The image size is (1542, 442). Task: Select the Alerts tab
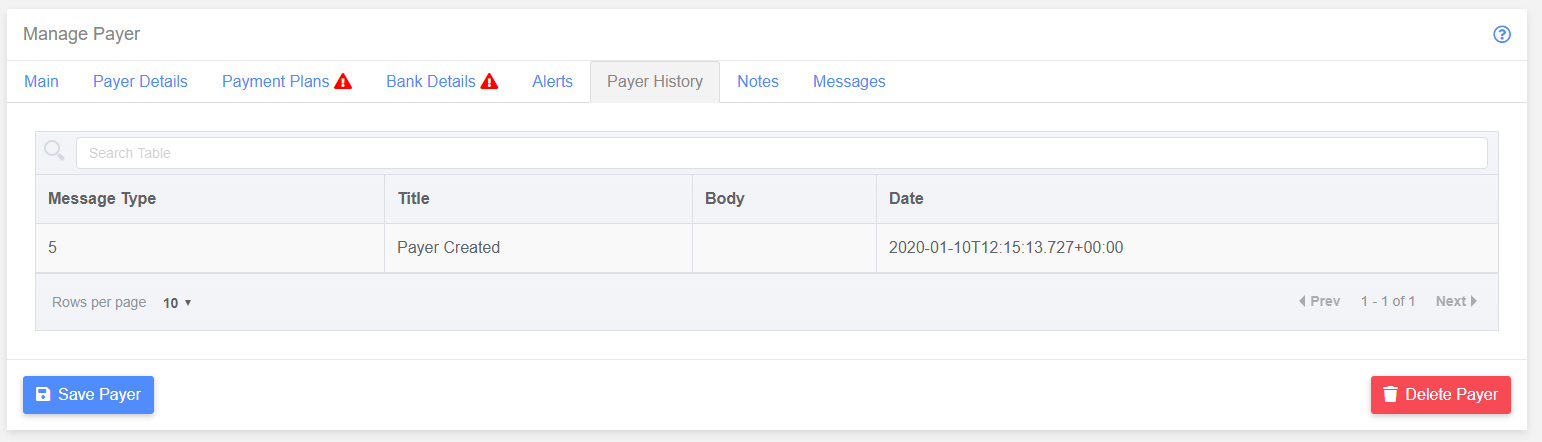(x=552, y=82)
